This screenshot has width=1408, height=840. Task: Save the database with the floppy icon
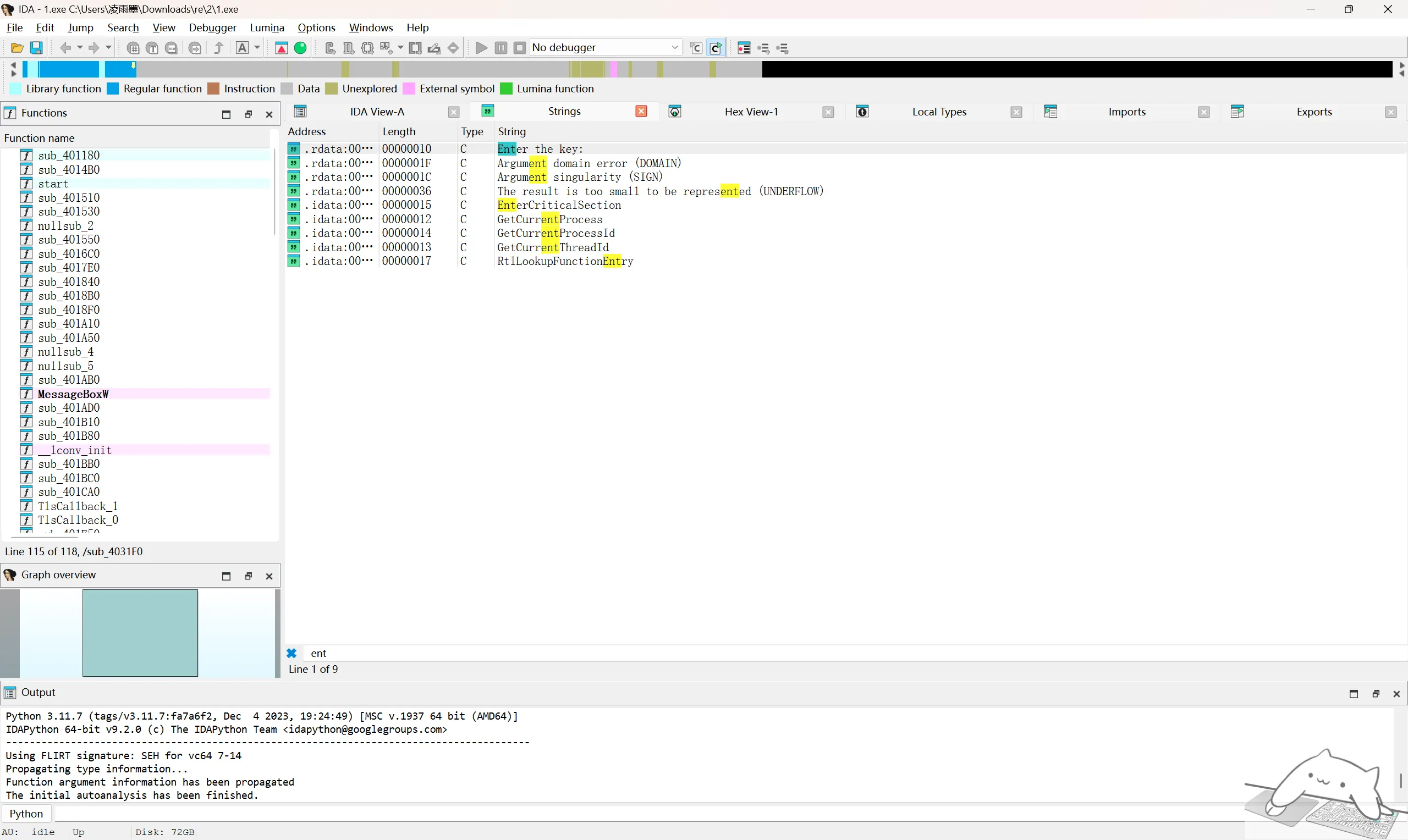click(x=36, y=48)
